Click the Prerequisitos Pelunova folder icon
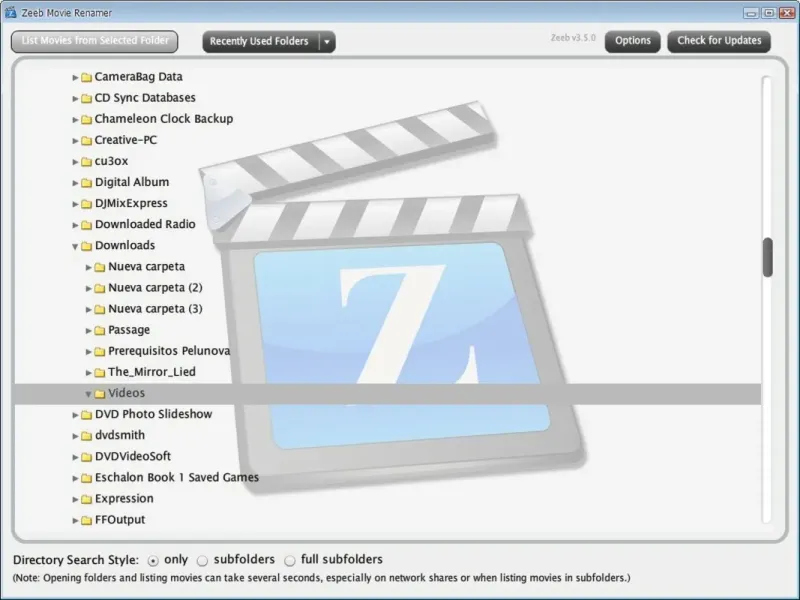The width and height of the screenshot is (800, 600). [x=99, y=352]
